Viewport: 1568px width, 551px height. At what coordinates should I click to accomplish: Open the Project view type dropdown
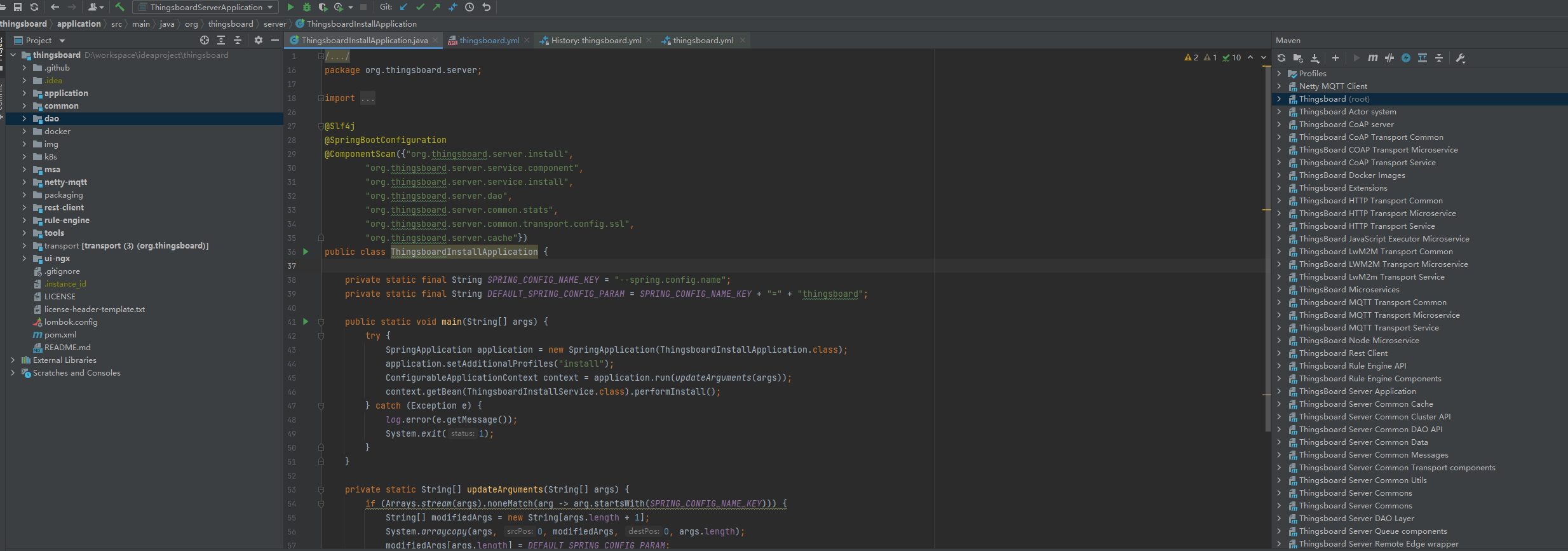pos(62,41)
